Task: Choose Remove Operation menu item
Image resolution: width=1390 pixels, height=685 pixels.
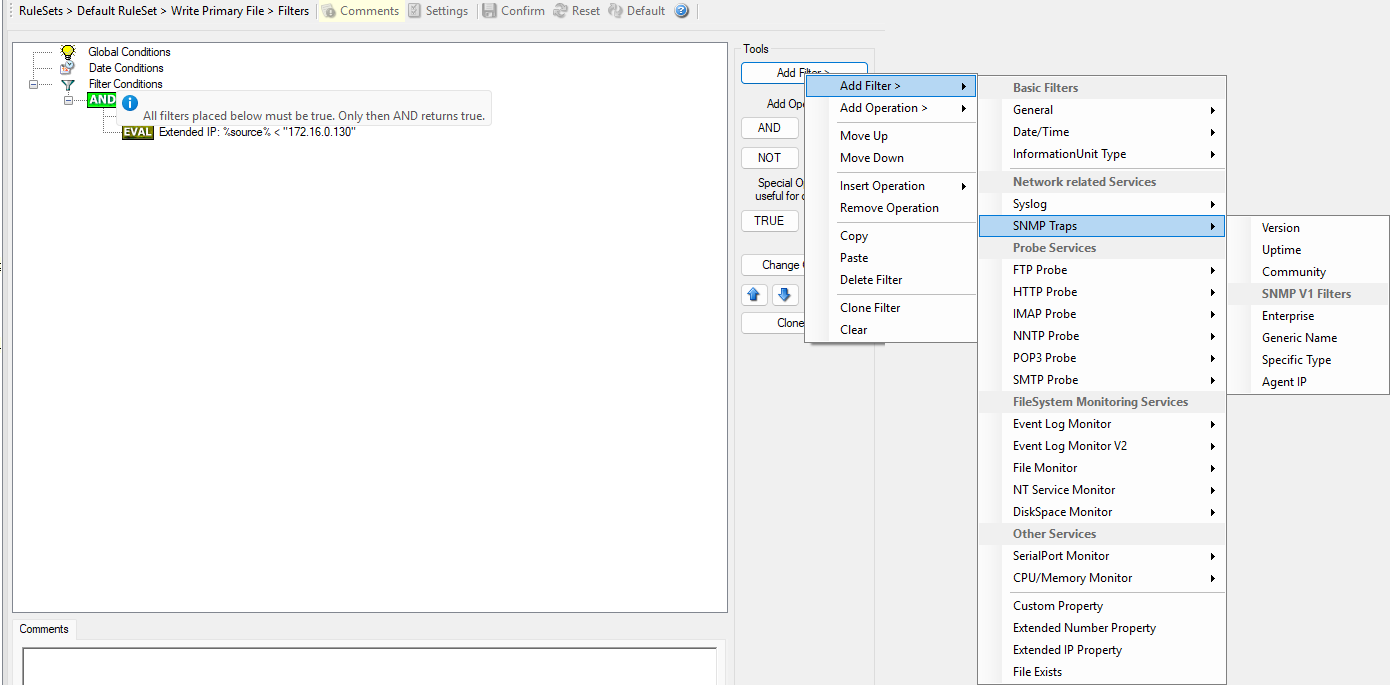Action: point(891,208)
